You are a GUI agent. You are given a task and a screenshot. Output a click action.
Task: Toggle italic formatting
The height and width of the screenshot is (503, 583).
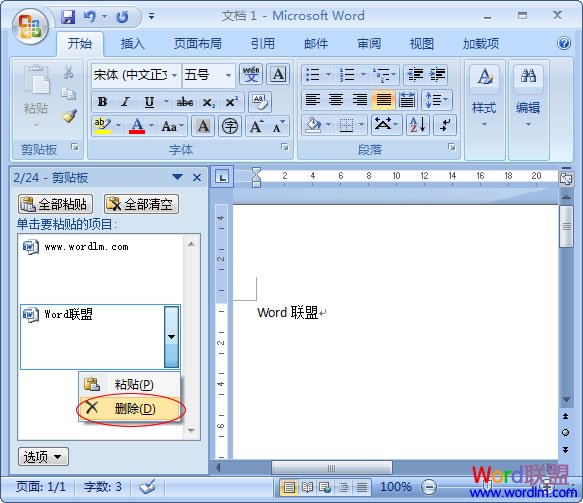click(x=126, y=102)
